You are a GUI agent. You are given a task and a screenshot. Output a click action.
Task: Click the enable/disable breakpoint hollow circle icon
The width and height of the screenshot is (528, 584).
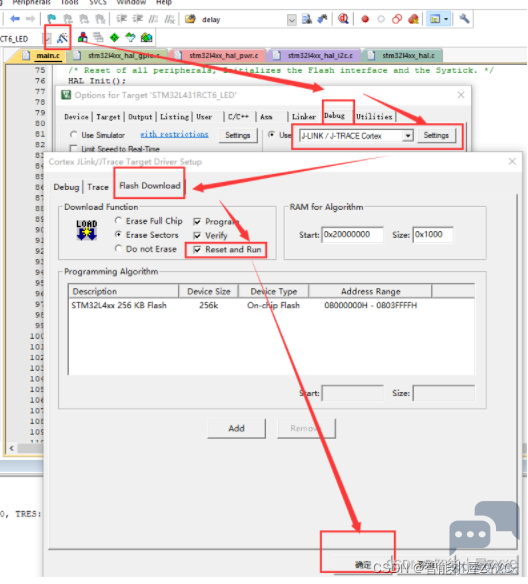[381, 19]
